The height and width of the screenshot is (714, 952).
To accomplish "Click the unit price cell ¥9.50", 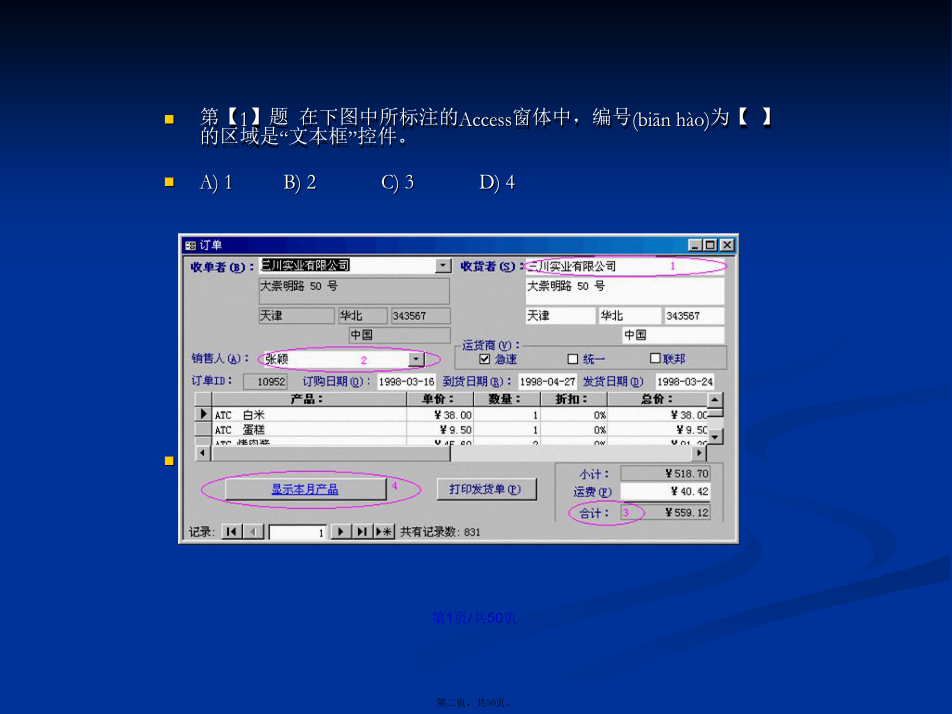I will point(440,430).
